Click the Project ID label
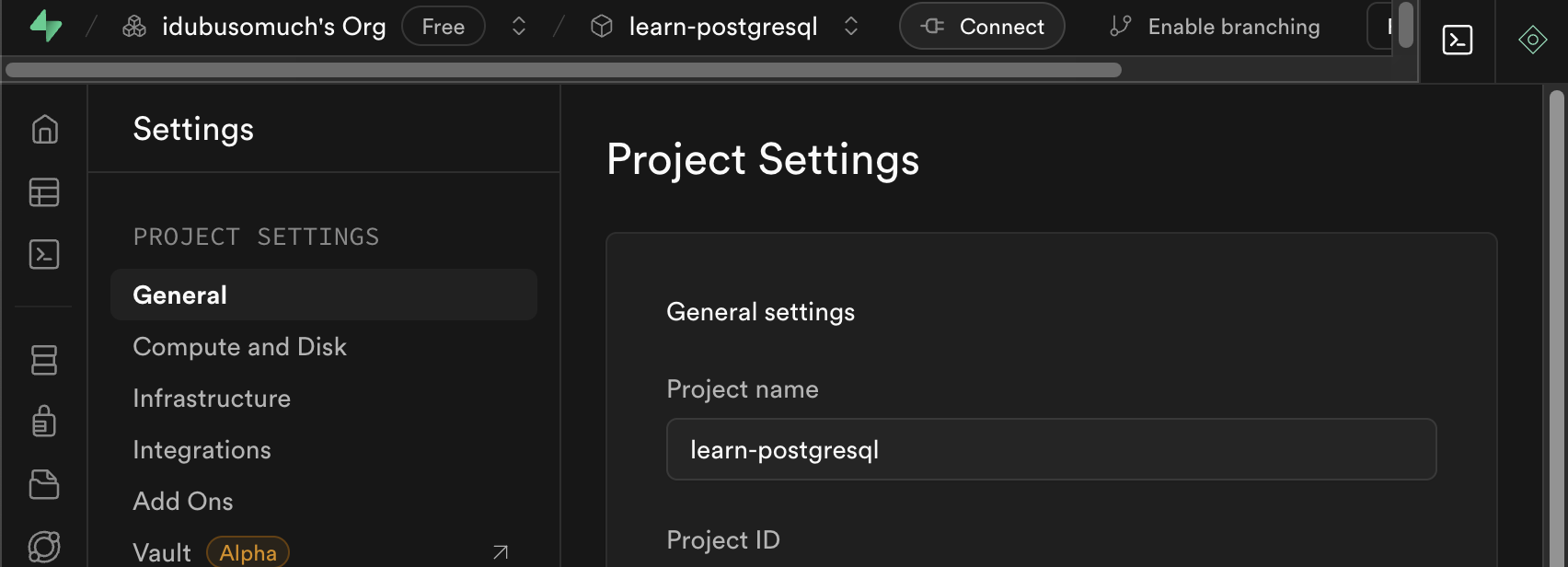1568x567 pixels. click(x=723, y=539)
